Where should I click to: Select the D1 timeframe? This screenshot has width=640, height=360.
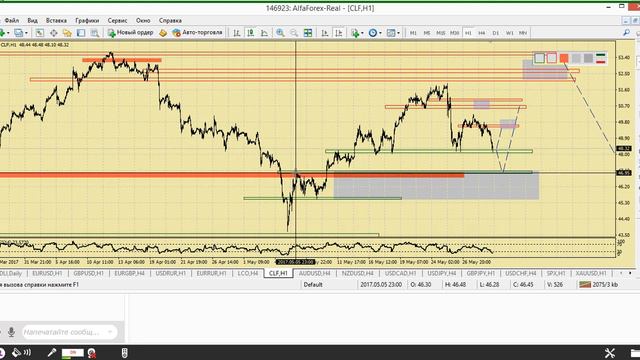point(496,33)
